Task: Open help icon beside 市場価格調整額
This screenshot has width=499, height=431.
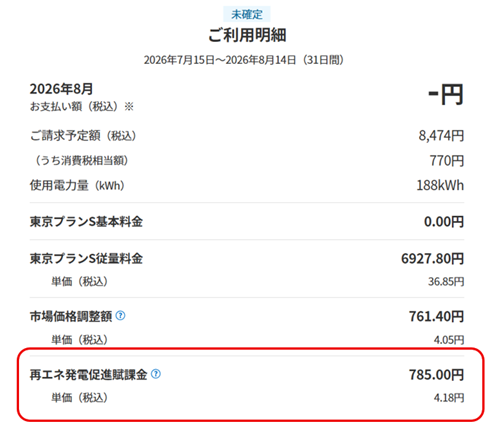Action: [120, 315]
